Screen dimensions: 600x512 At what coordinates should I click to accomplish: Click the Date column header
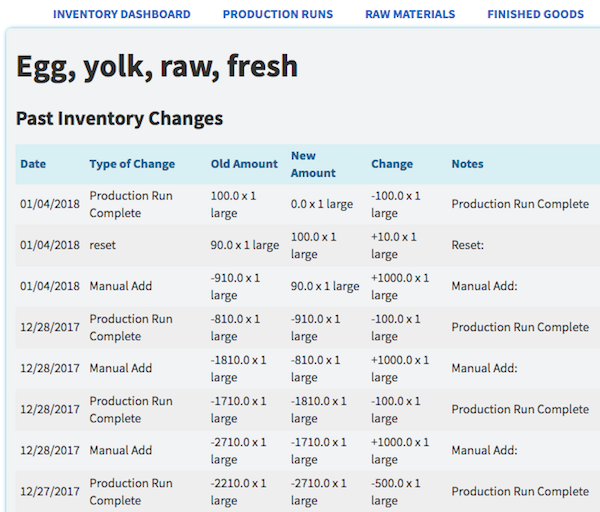[33, 164]
